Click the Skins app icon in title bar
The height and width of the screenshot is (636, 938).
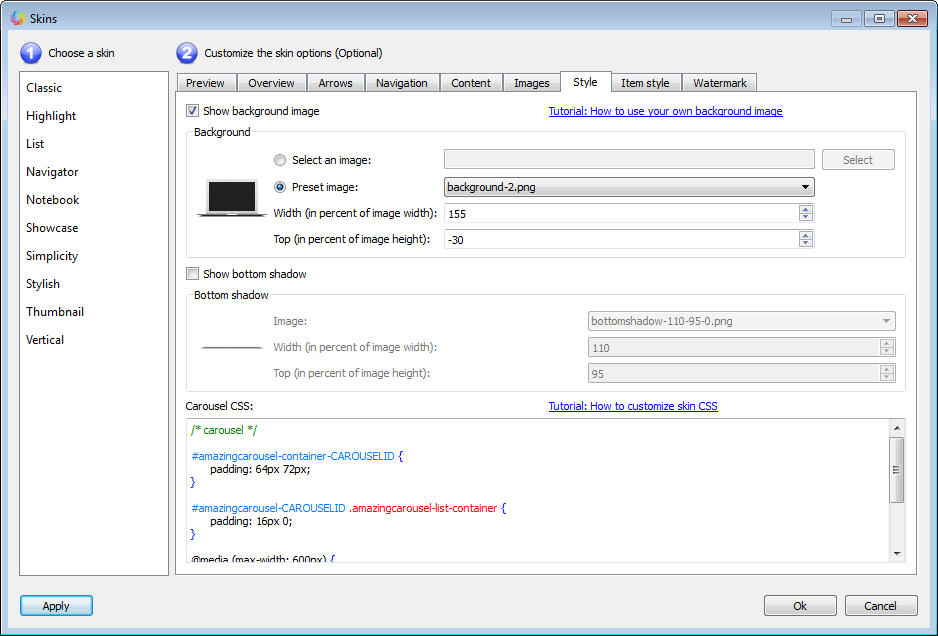(x=17, y=17)
